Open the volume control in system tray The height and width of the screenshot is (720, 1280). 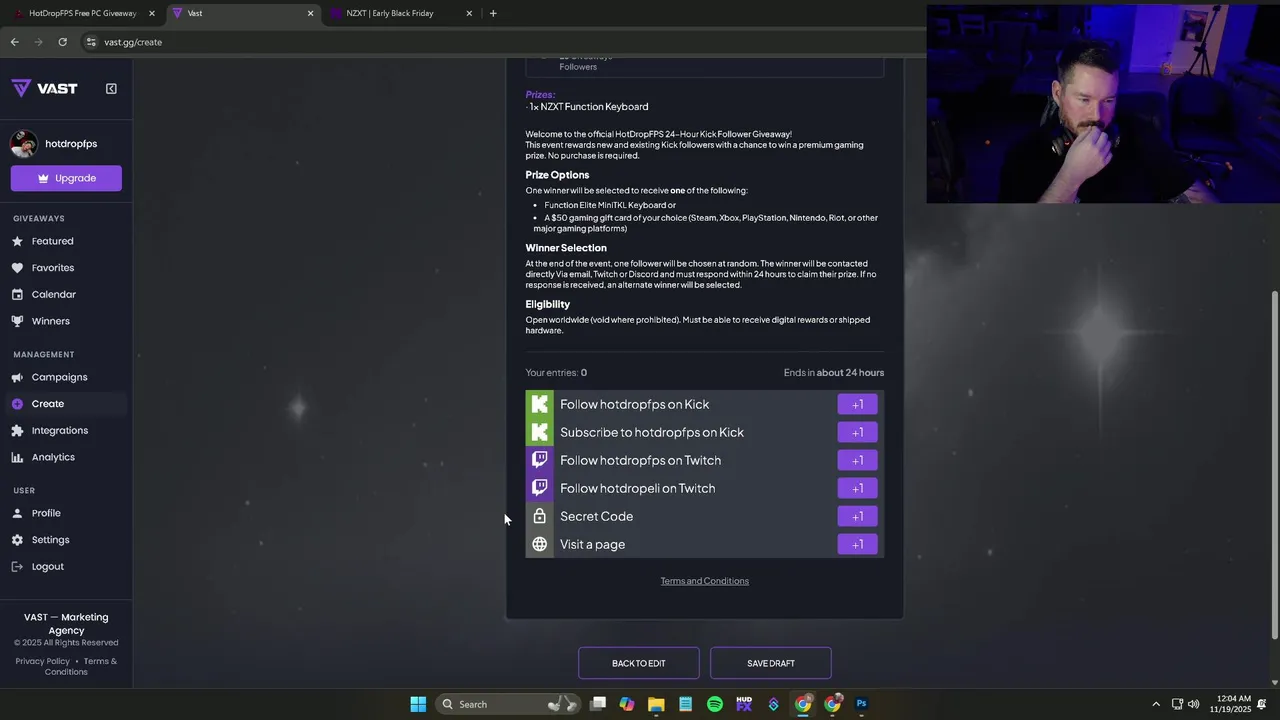coord(1193,704)
